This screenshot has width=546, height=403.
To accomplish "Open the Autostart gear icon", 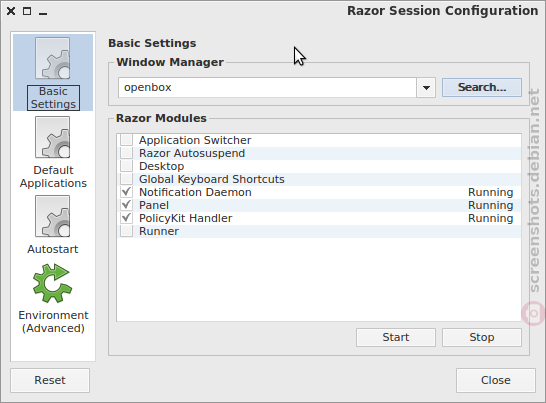I will (x=53, y=216).
